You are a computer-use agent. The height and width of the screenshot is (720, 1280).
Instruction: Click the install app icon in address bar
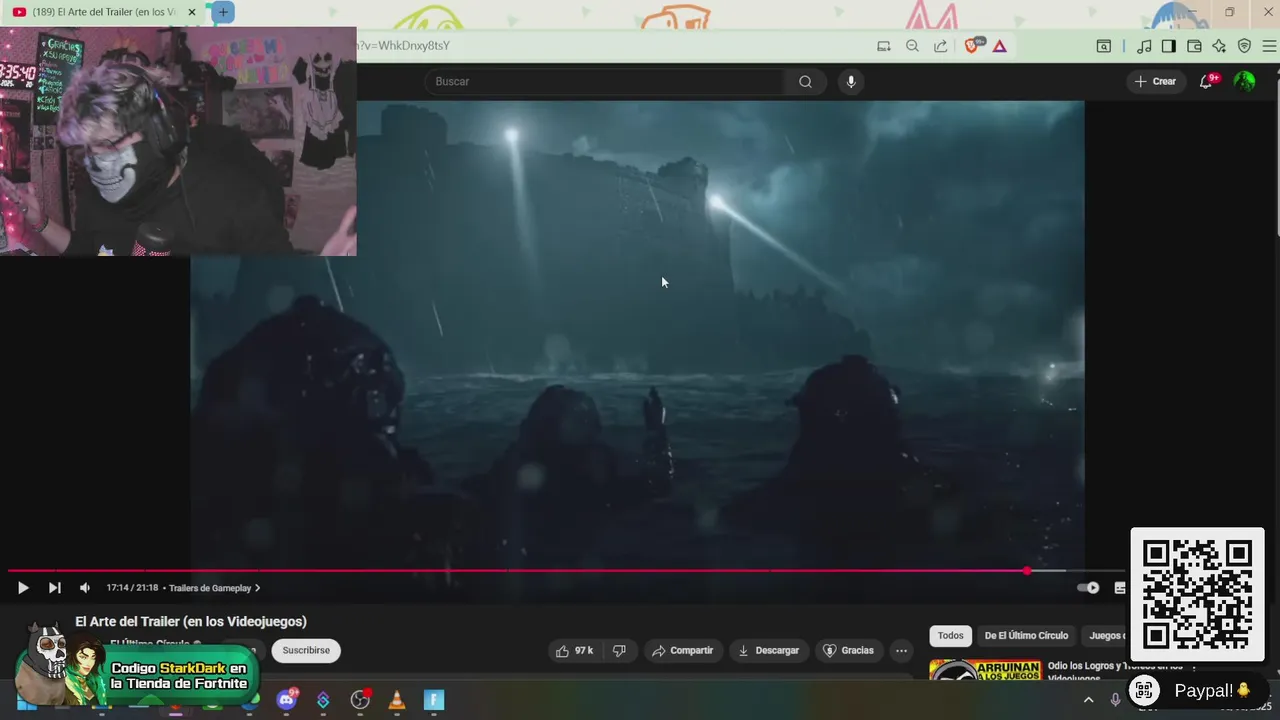[x=883, y=46]
